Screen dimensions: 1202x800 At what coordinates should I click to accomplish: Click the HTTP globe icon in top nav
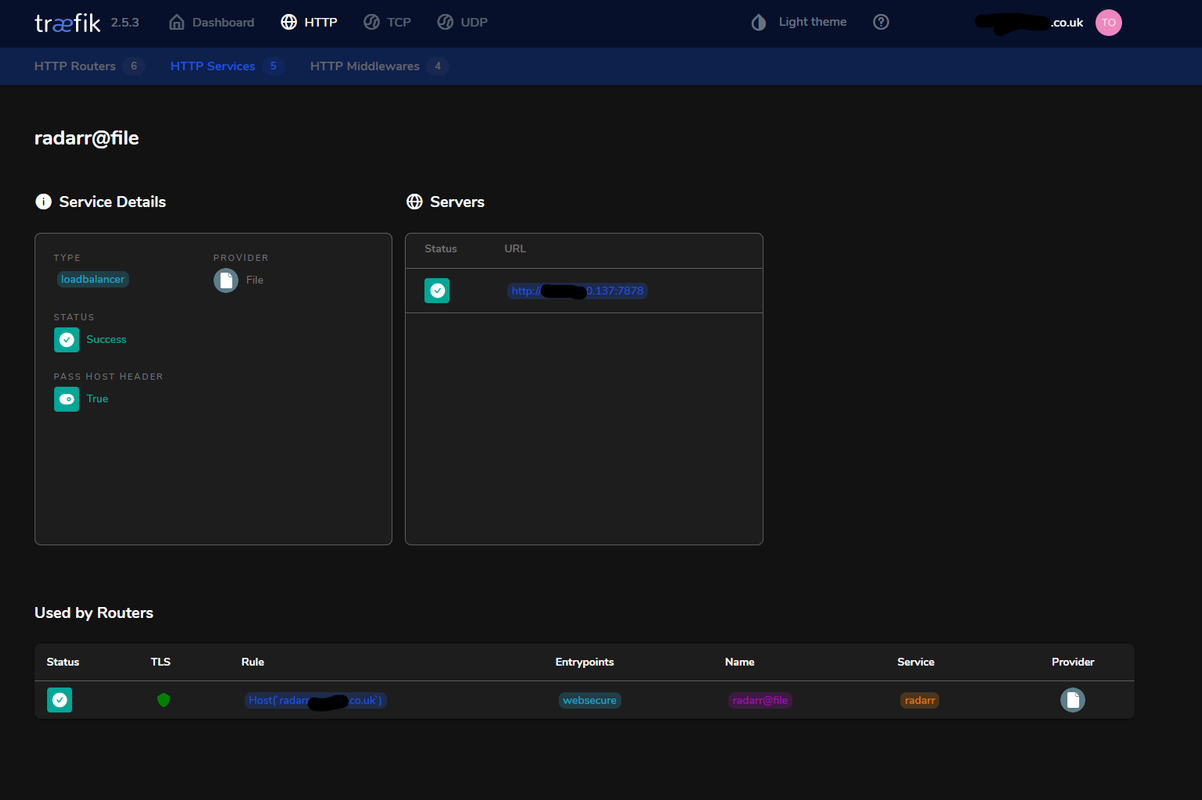point(289,22)
